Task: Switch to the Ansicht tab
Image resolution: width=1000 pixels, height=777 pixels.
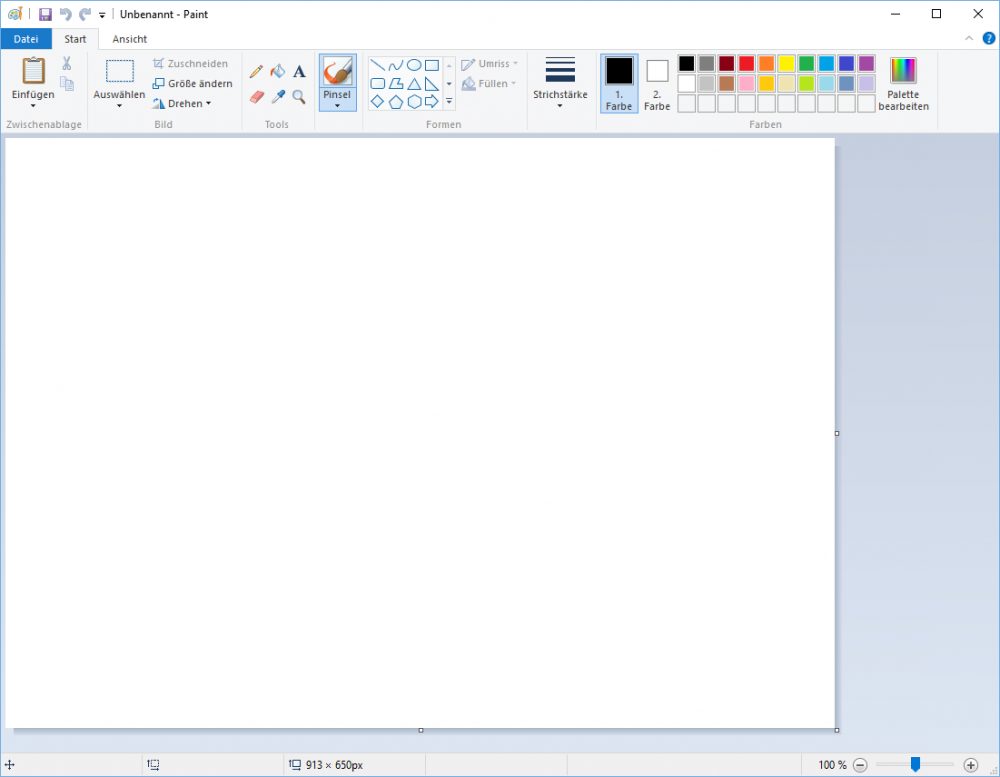Action: point(130,39)
